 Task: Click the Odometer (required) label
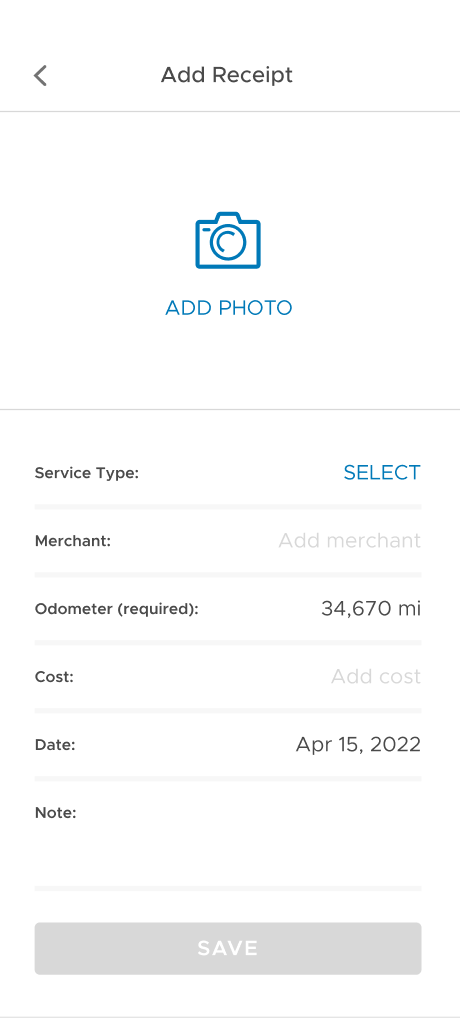(116, 609)
